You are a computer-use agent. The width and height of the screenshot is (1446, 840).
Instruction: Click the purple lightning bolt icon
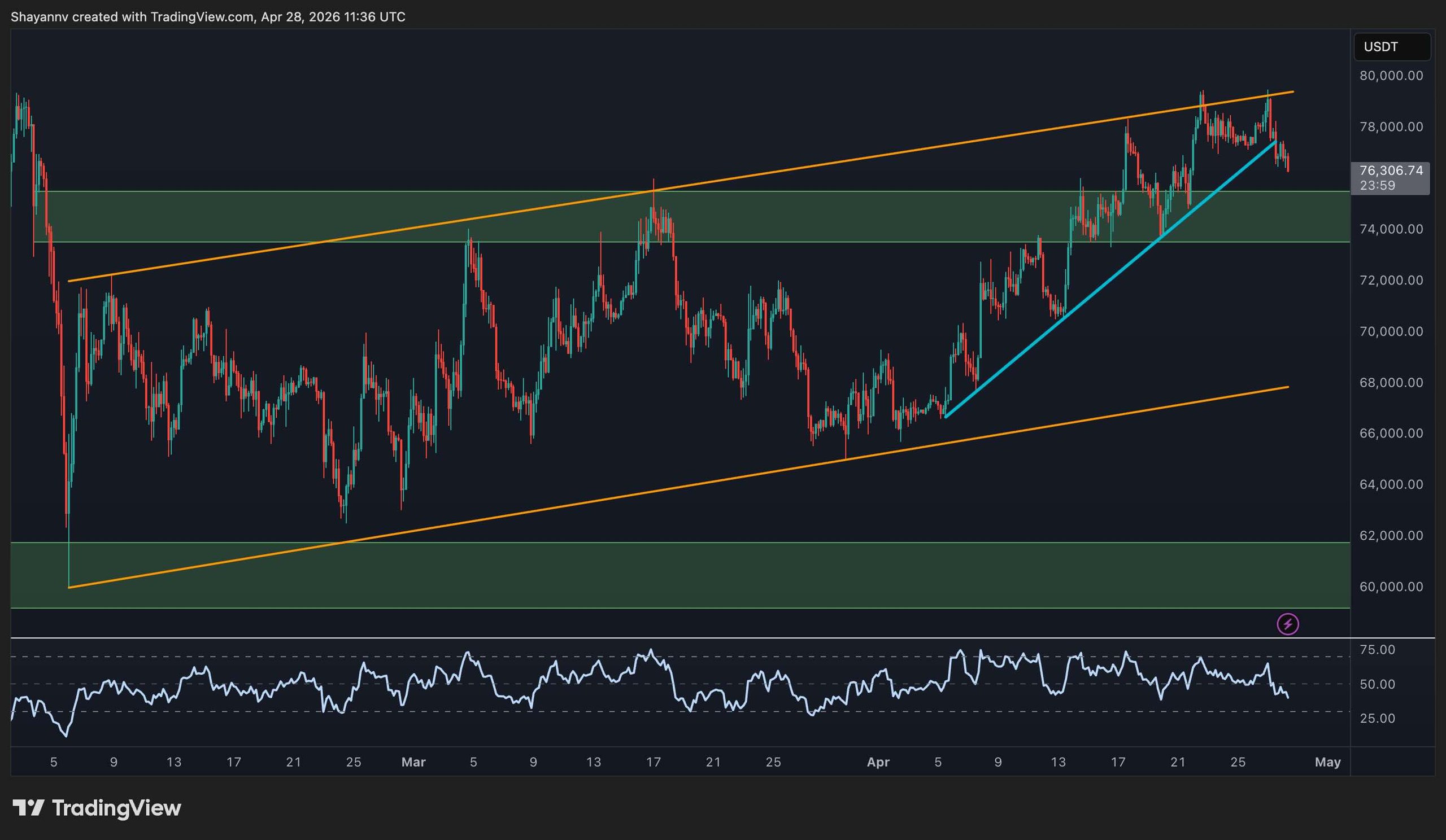[1288, 623]
